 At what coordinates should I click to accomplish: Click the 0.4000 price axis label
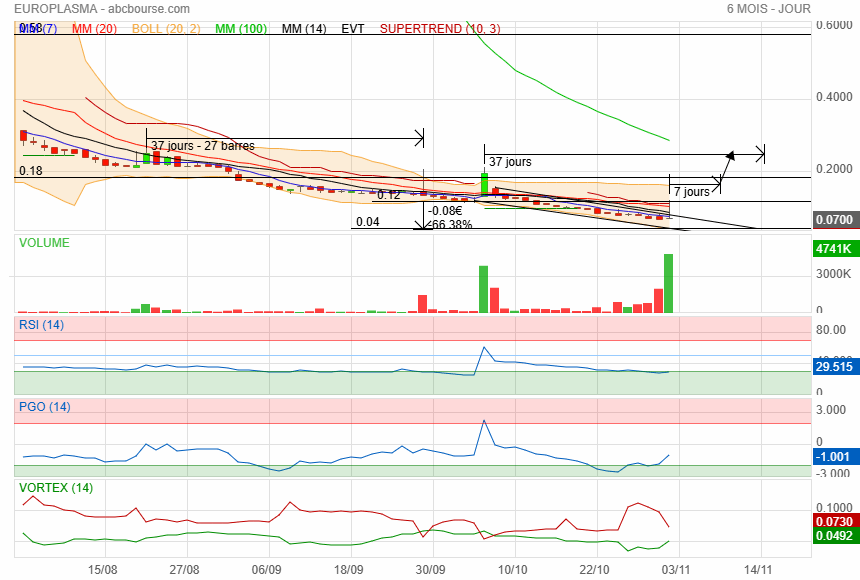click(x=834, y=97)
